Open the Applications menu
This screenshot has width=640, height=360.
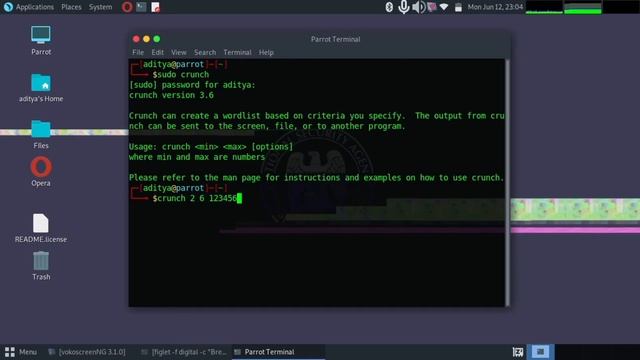pos(35,7)
